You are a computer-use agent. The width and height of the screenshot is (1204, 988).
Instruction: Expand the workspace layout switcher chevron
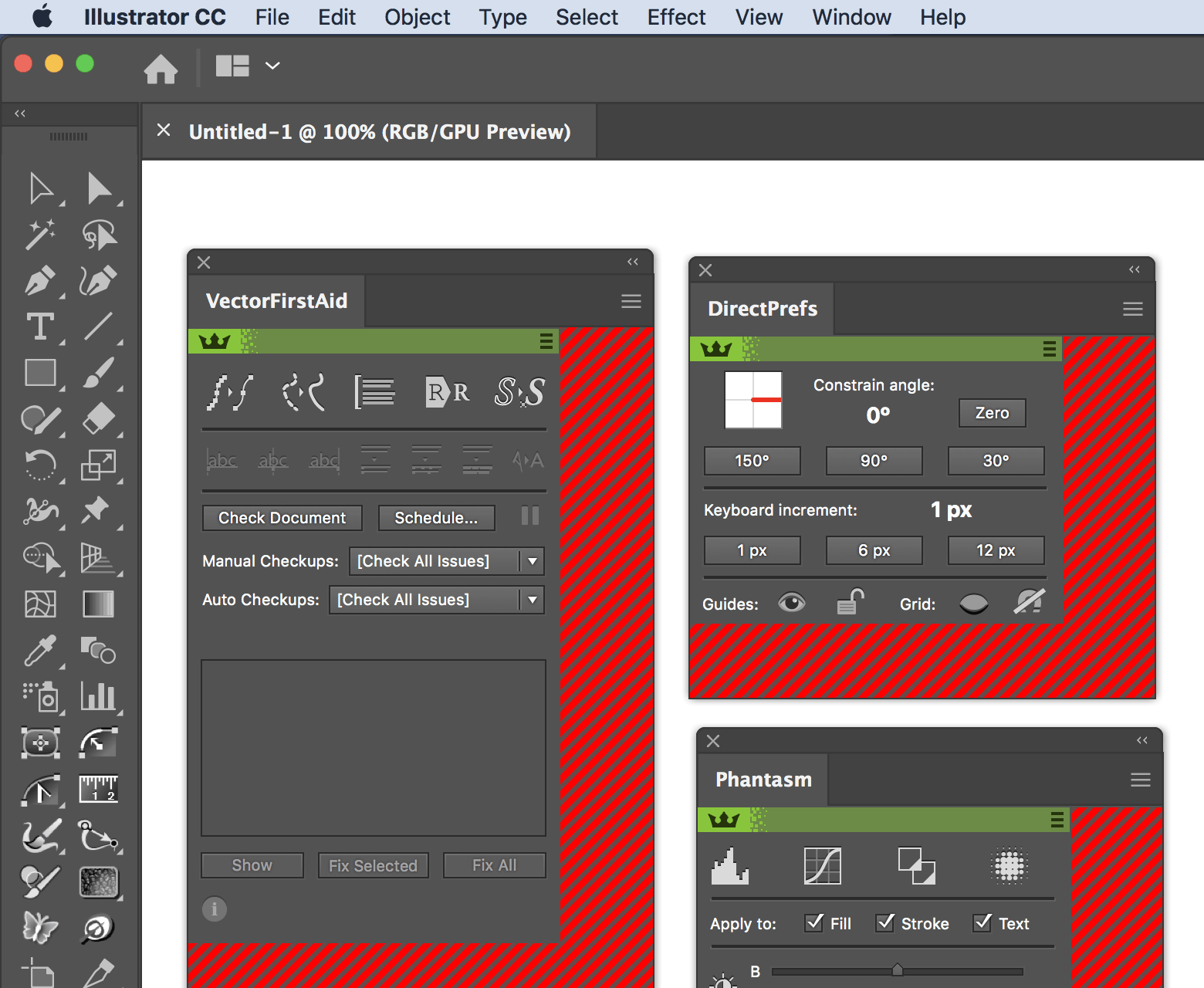pos(272,66)
